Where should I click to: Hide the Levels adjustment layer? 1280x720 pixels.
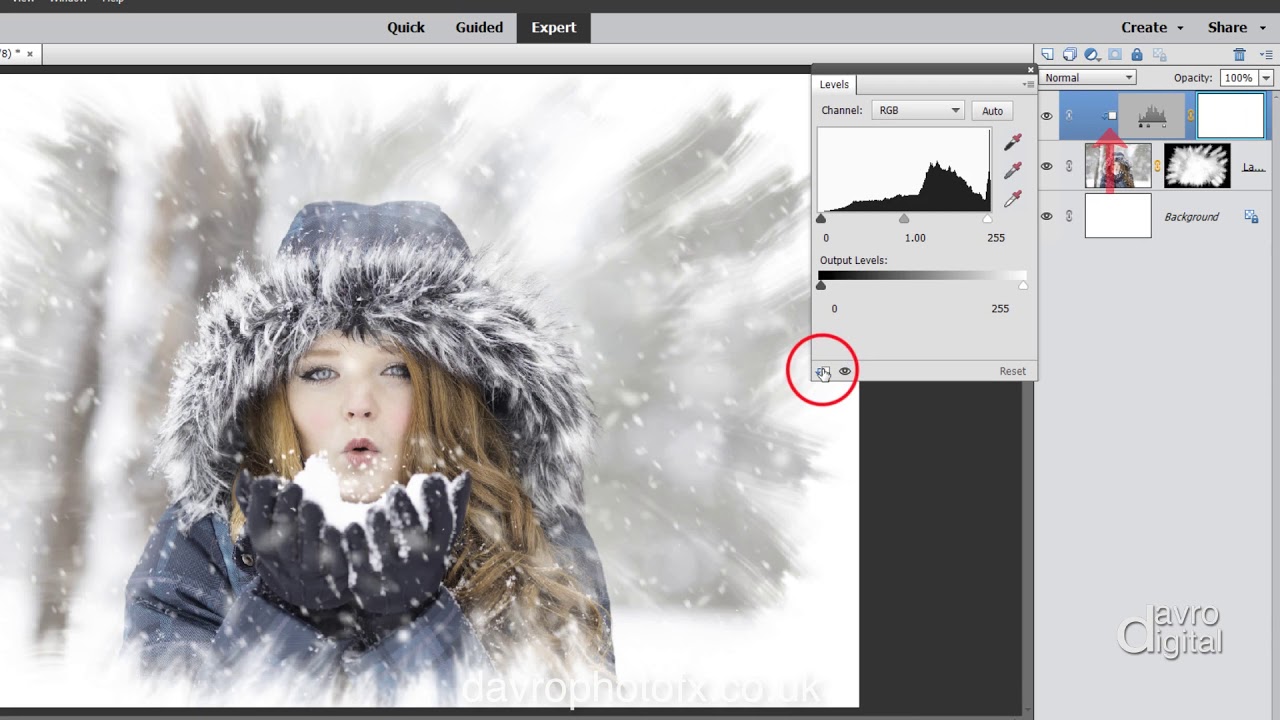[1047, 116]
